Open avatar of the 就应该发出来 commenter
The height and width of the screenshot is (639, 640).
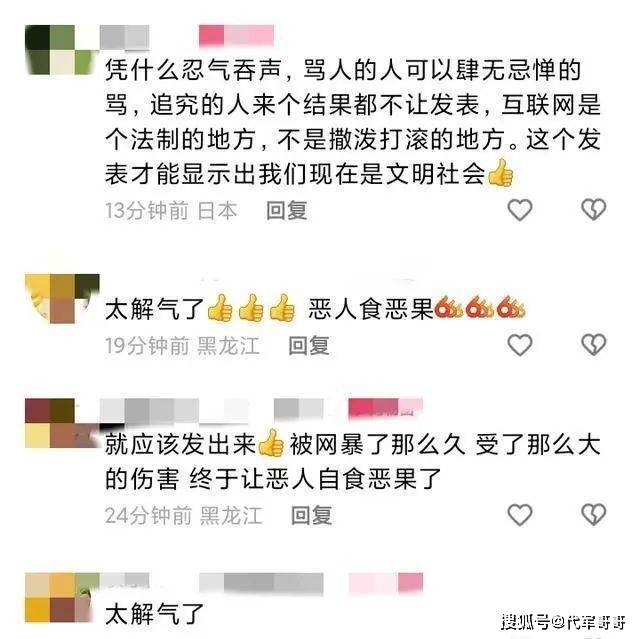tap(62, 424)
